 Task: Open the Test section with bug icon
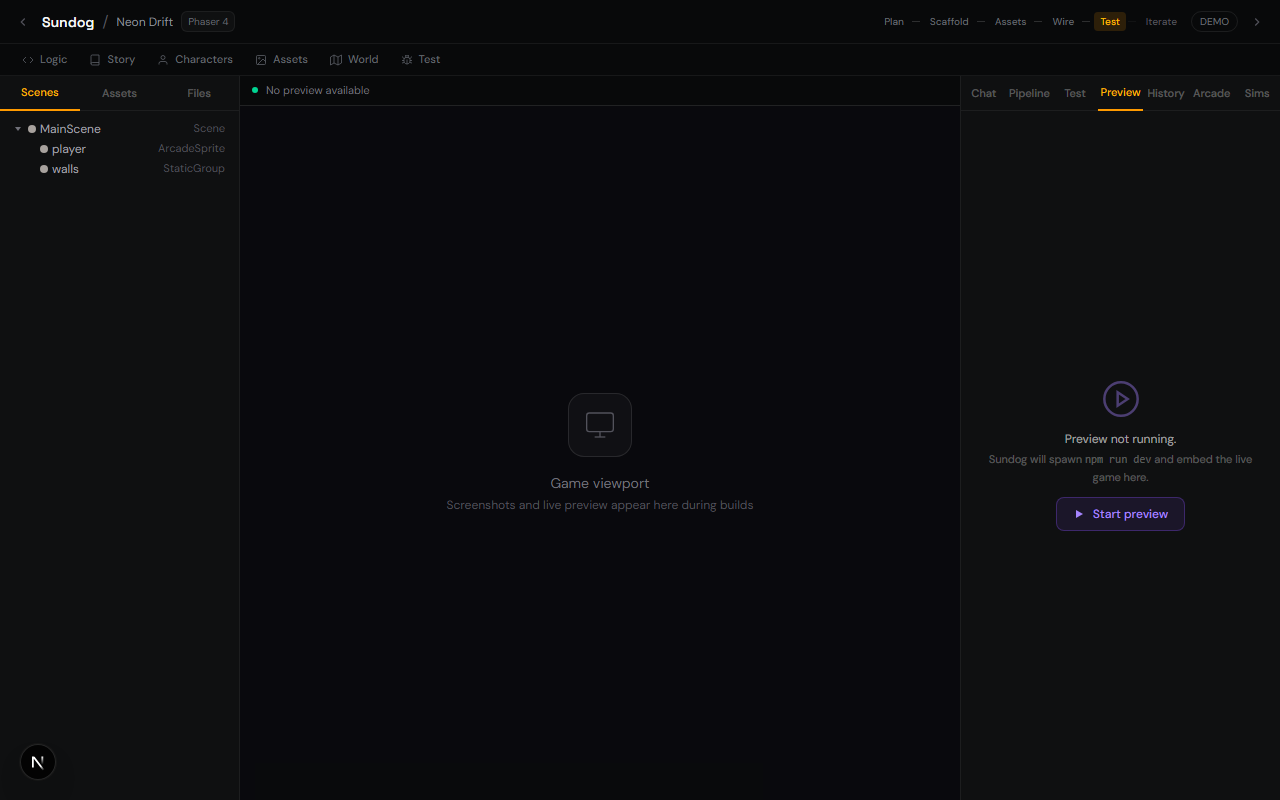(421, 60)
